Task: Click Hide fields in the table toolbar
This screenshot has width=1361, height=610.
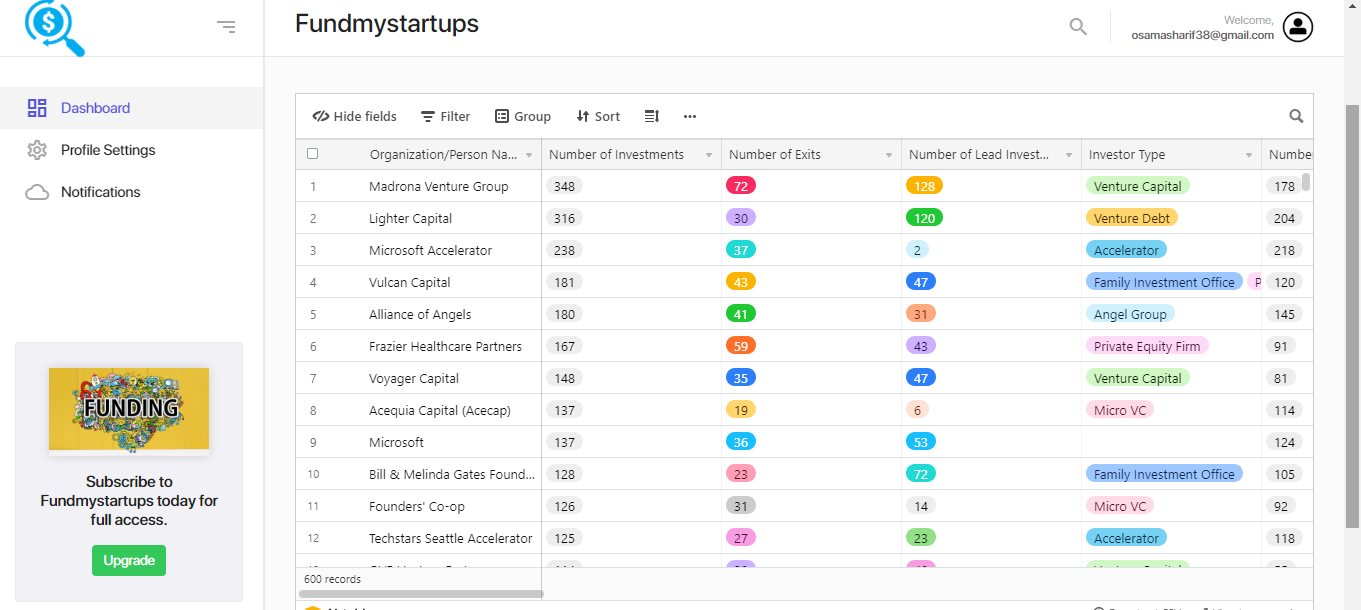Action: 355,116
